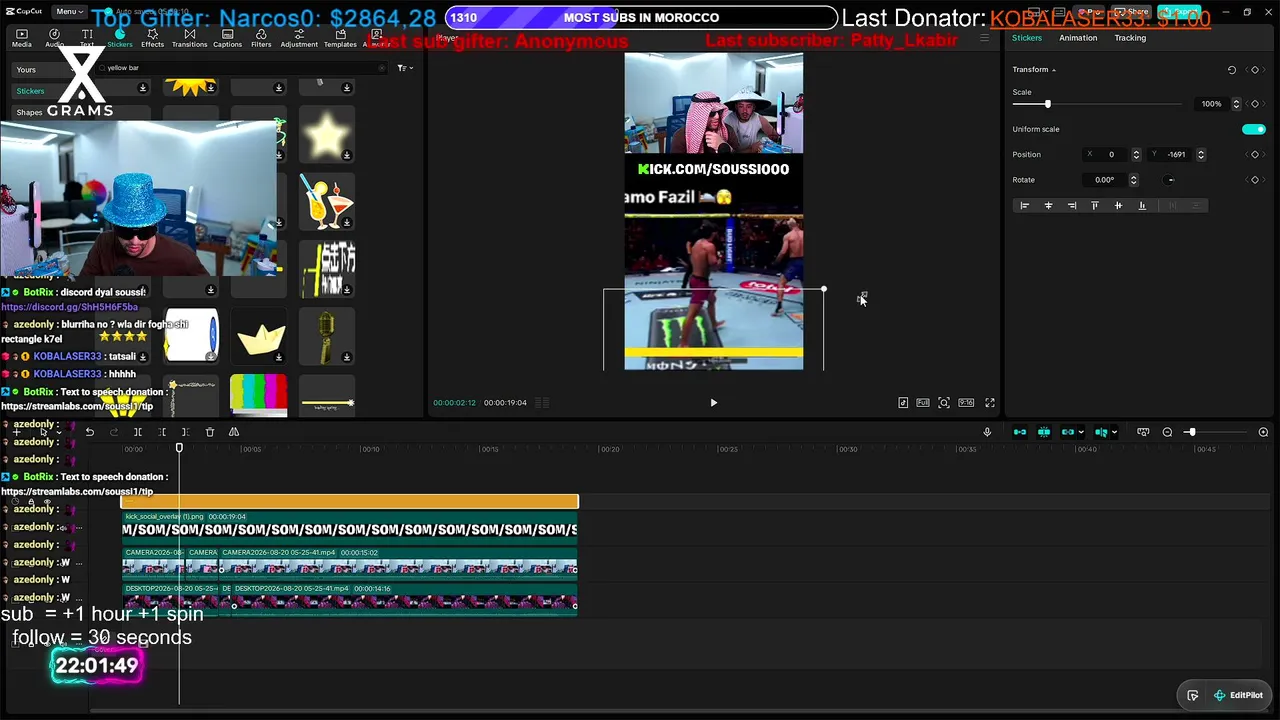Open the Templates tab
The height and width of the screenshot is (720, 1280).
[340, 38]
